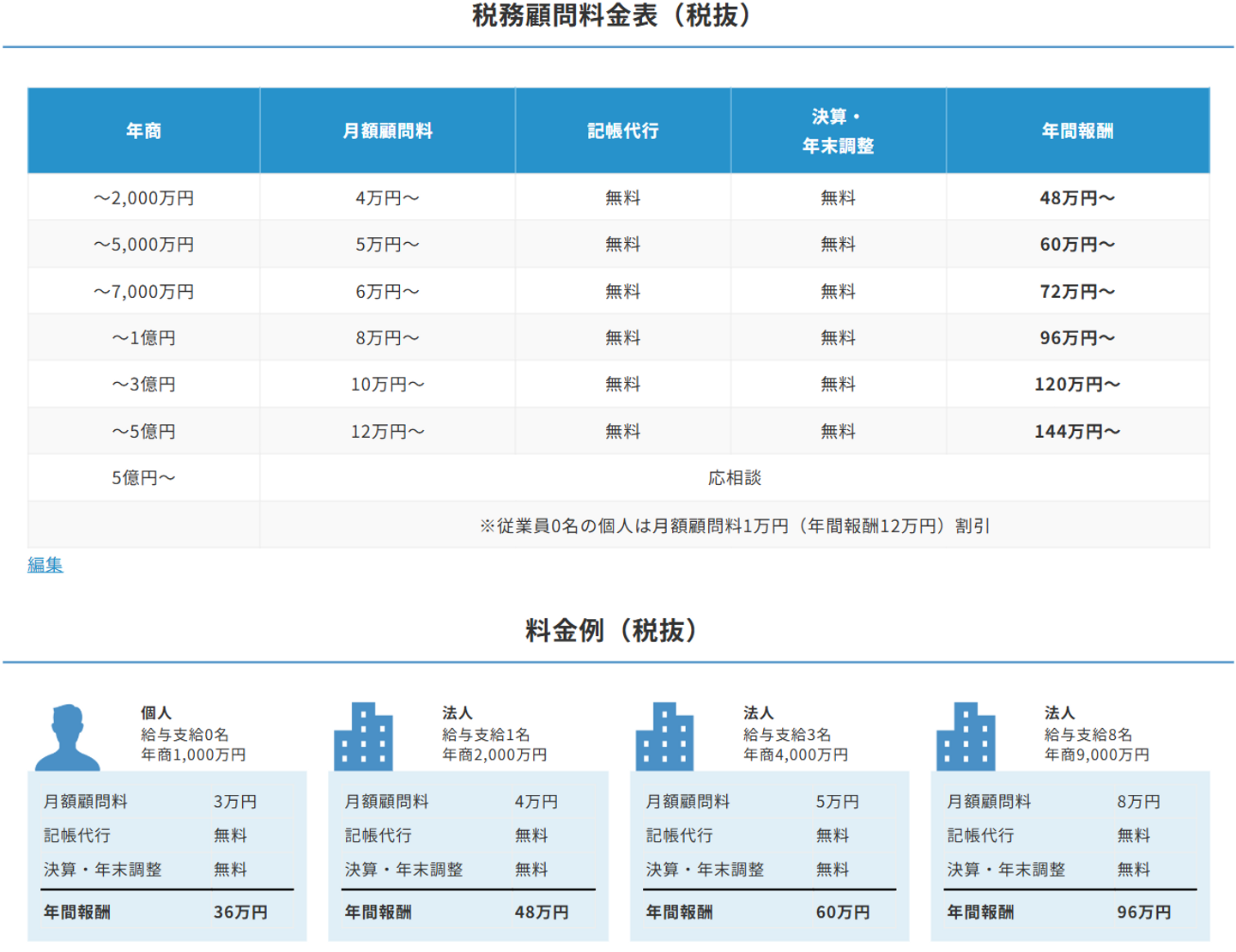Screen dimensions: 1236x952
Task: Open the 編集 link below the table
Action: pos(45,565)
